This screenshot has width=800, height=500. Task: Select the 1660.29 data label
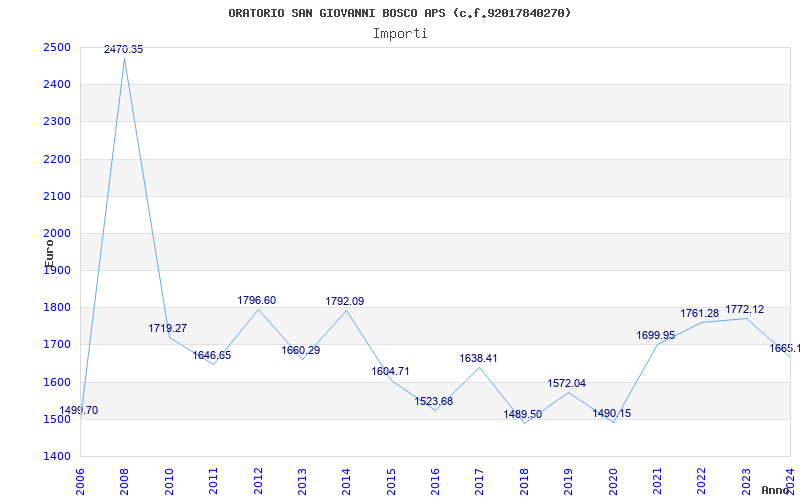click(301, 350)
